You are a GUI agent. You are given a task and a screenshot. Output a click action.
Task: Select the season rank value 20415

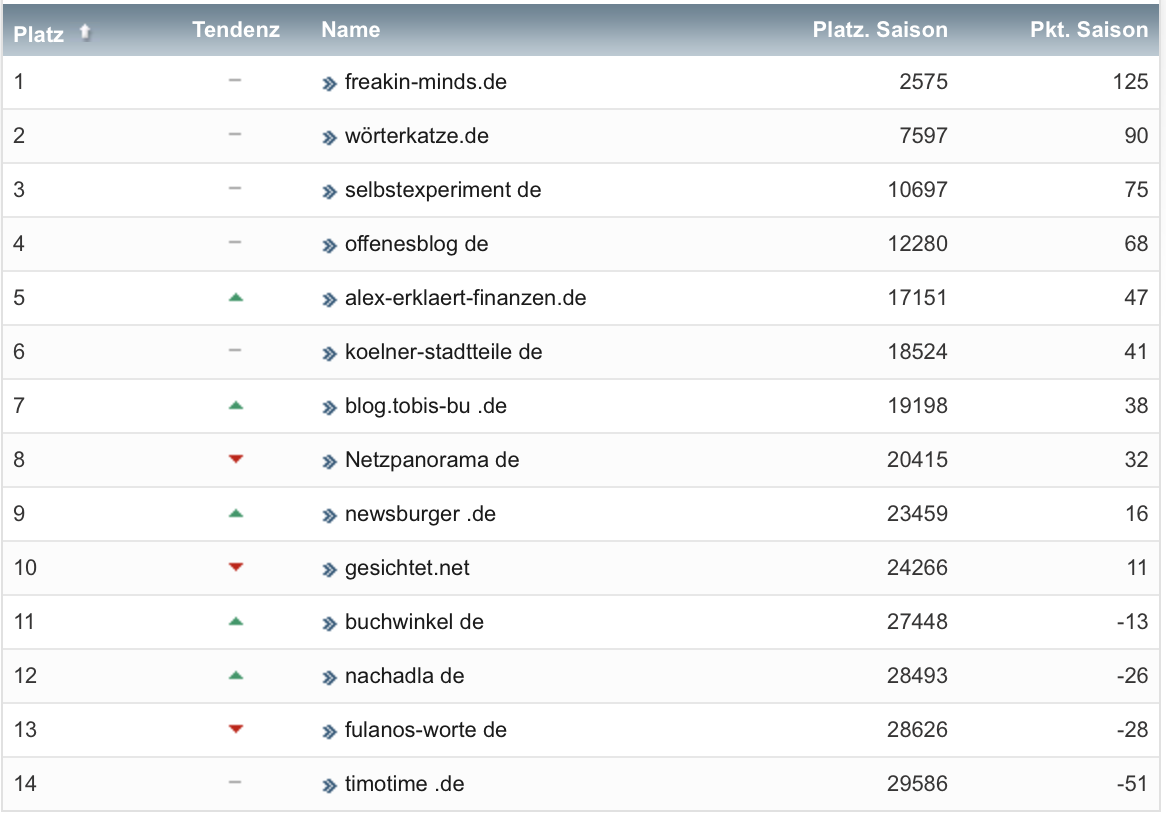tap(918, 460)
